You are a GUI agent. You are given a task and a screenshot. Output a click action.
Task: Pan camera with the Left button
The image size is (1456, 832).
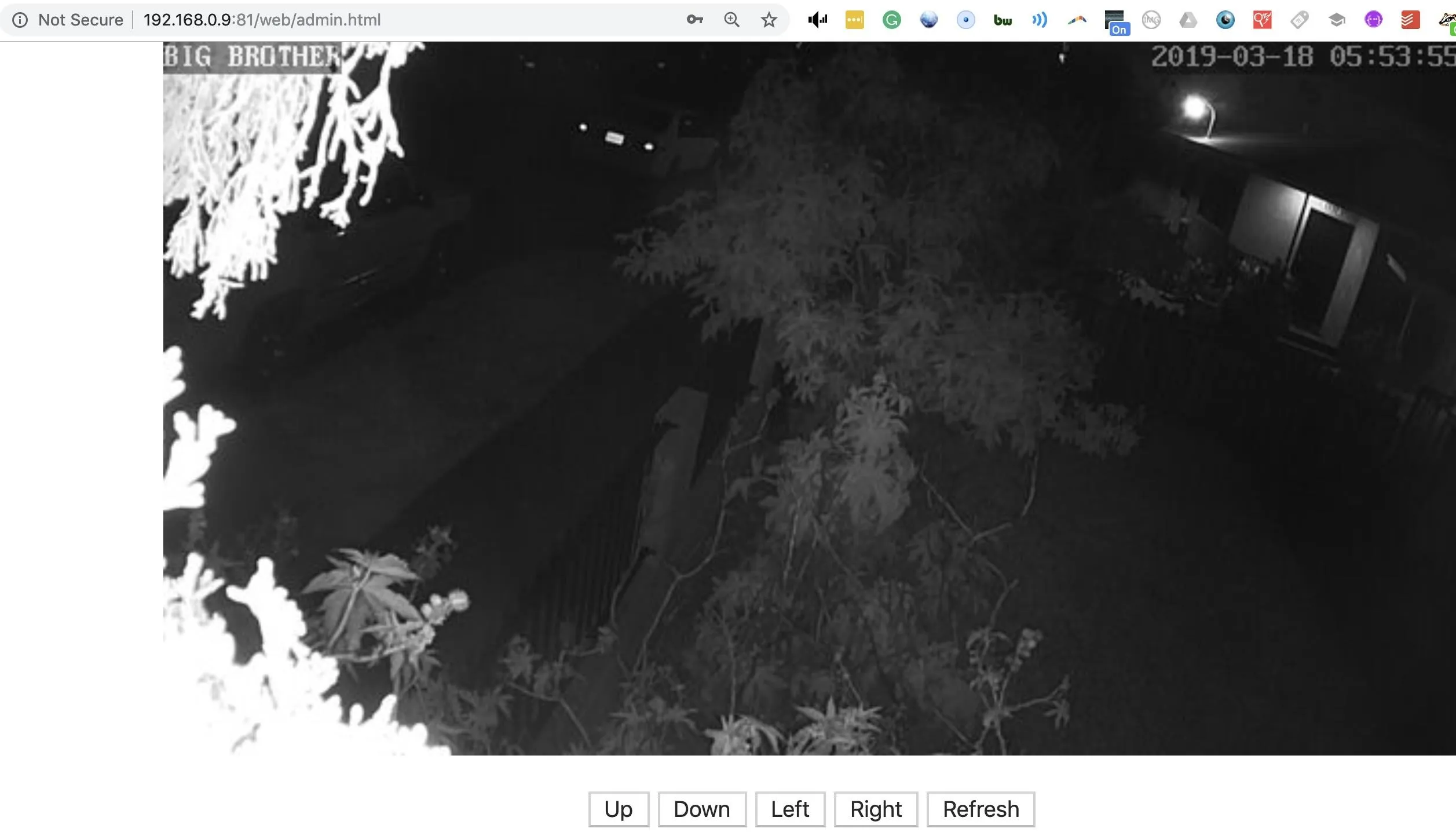click(x=790, y=809)
